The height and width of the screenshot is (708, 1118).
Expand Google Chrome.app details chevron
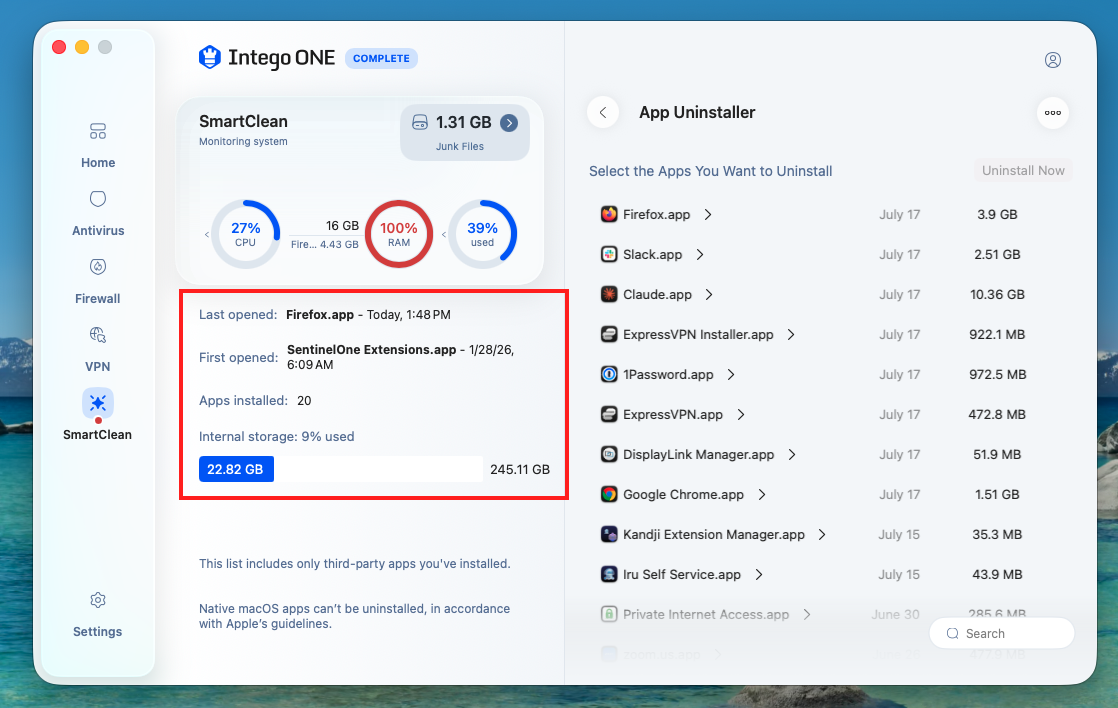tap(761, 494)
